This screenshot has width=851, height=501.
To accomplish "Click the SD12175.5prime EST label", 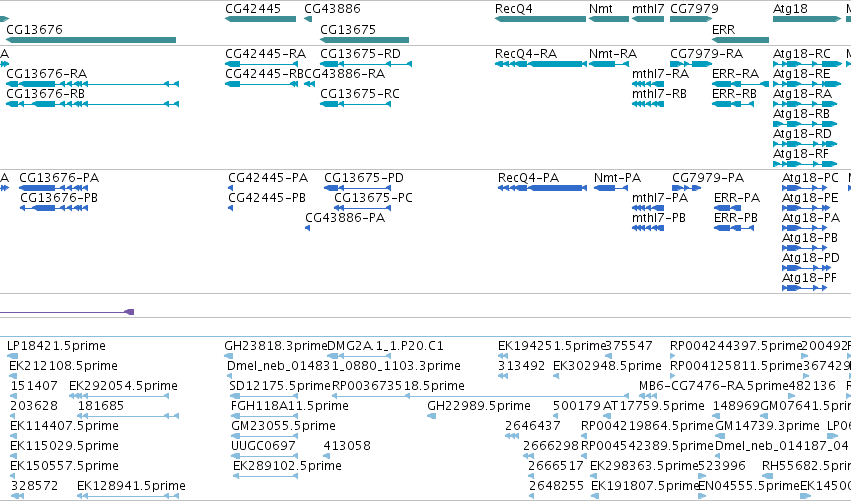I will tap(280, 386).
